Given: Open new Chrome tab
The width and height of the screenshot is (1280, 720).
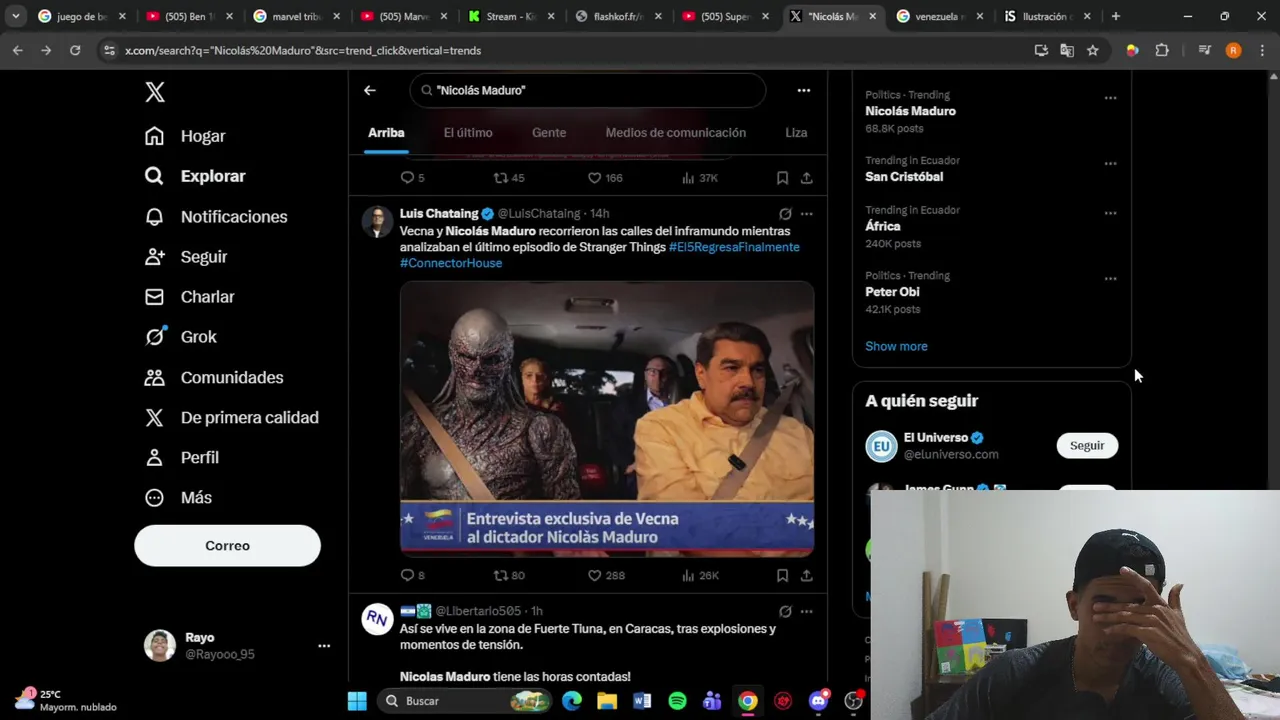Looking at the screenshot, I should [1116, 16].
